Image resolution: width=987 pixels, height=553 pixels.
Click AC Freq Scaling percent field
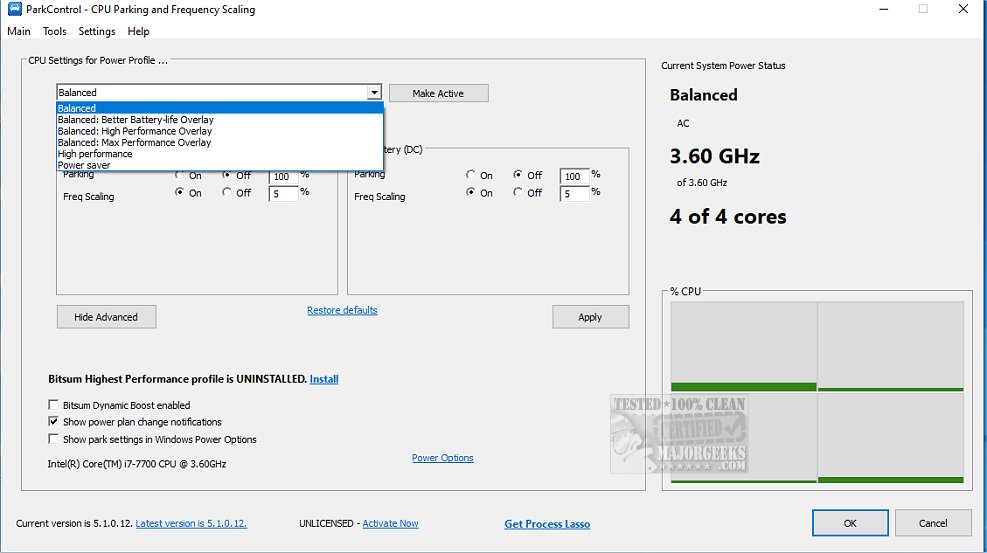283,194
